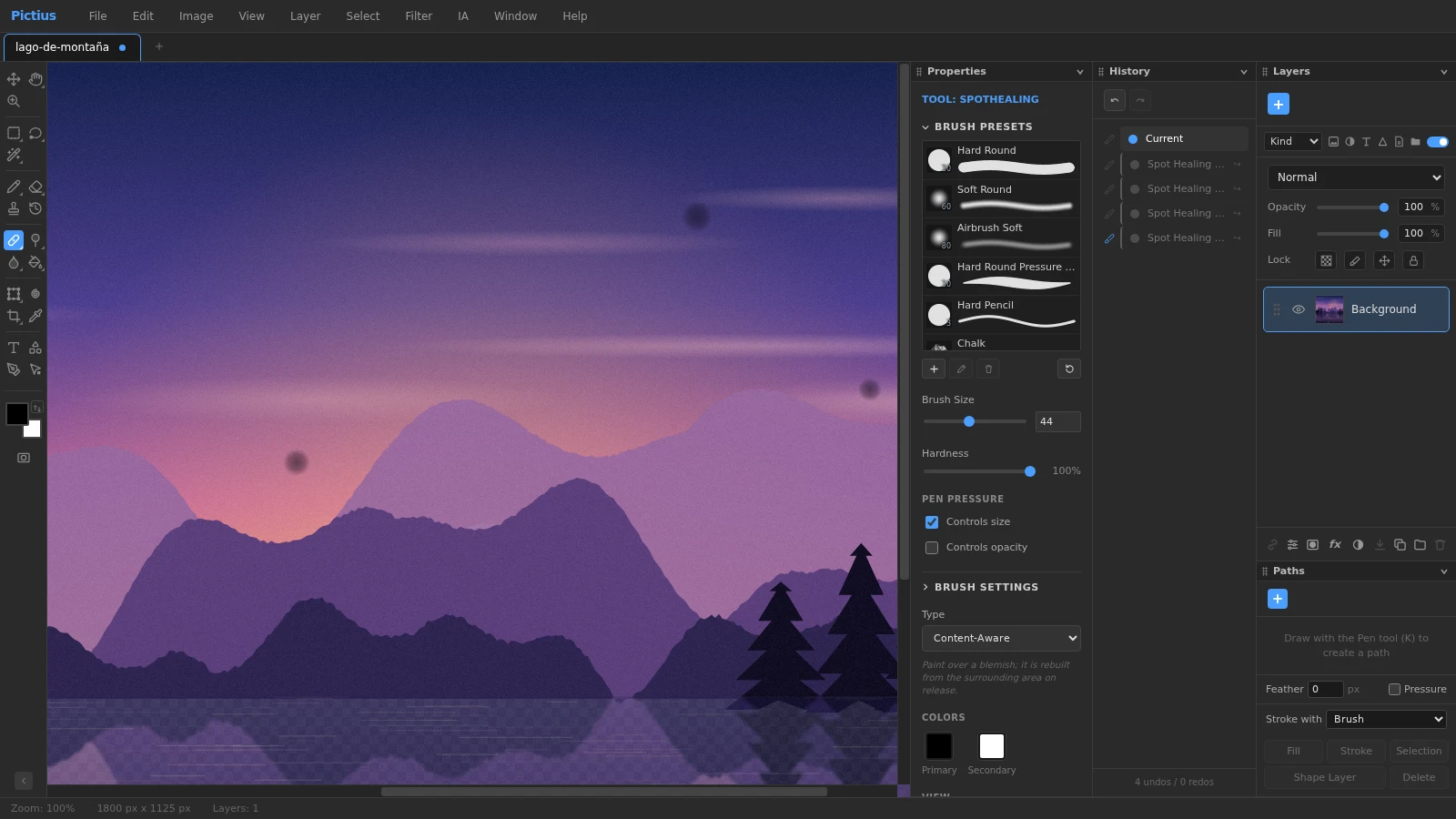Open the Content-Aware type dropdown
Image resolution: width=1456 pixels, height=819 pixels.
[1001, 638]
